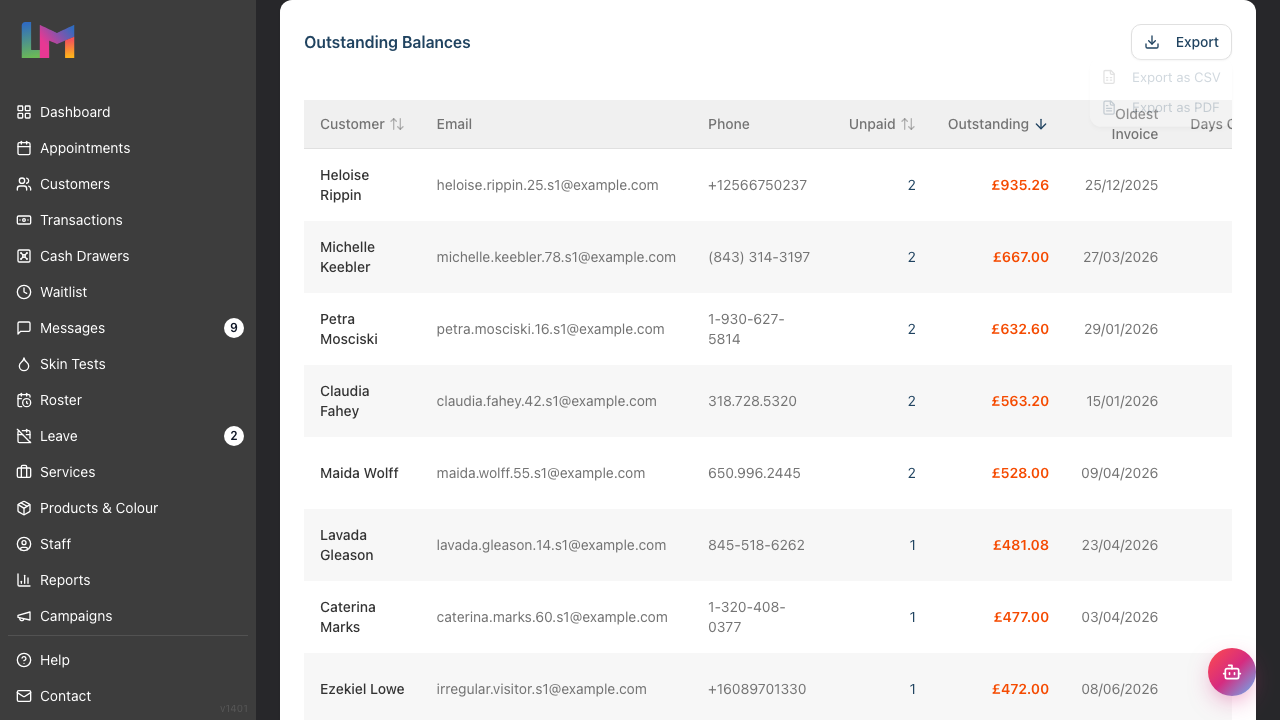Click the Messages unread badge showing 9
The width and height of the screenshot is (1280, 720).
coord(234,328)
